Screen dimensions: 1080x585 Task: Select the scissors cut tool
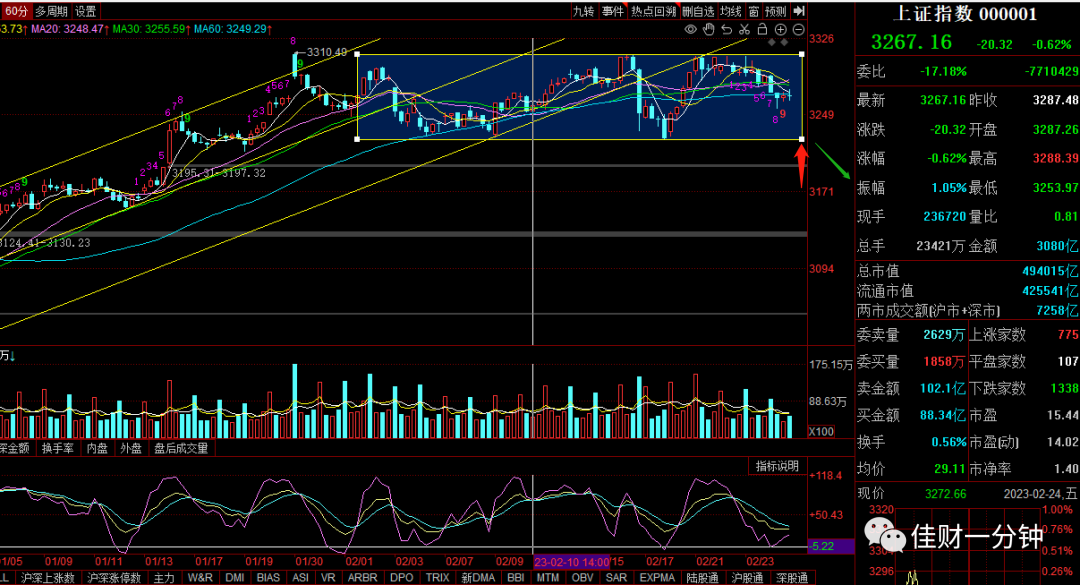[x=745, y=30]
